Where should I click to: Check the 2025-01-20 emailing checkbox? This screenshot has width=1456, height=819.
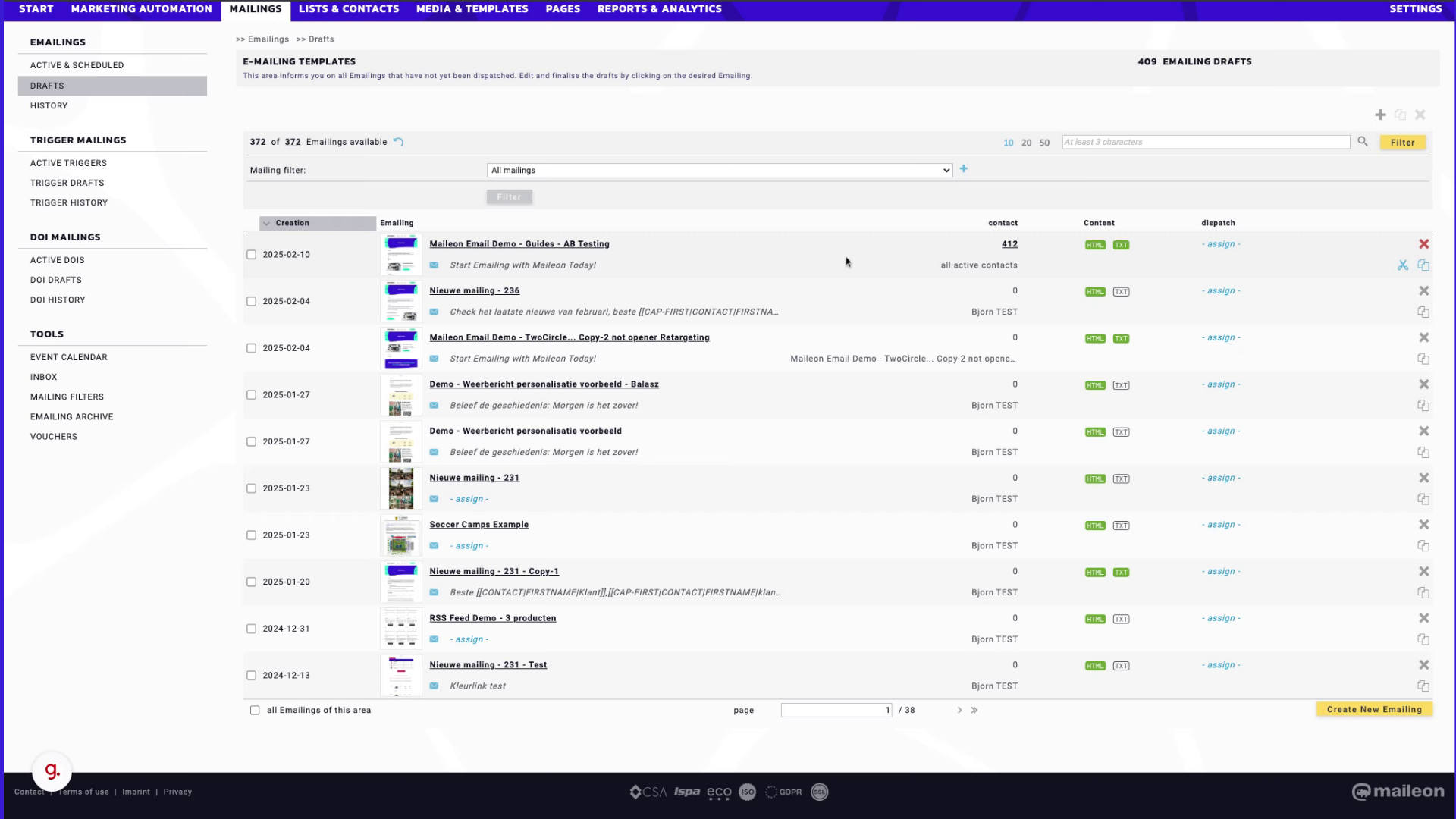(251, 582)
